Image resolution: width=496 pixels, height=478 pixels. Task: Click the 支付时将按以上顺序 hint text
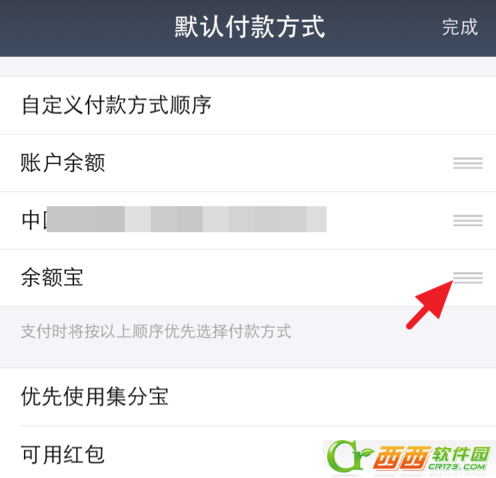pyautogui.click(x=156, y=332)
